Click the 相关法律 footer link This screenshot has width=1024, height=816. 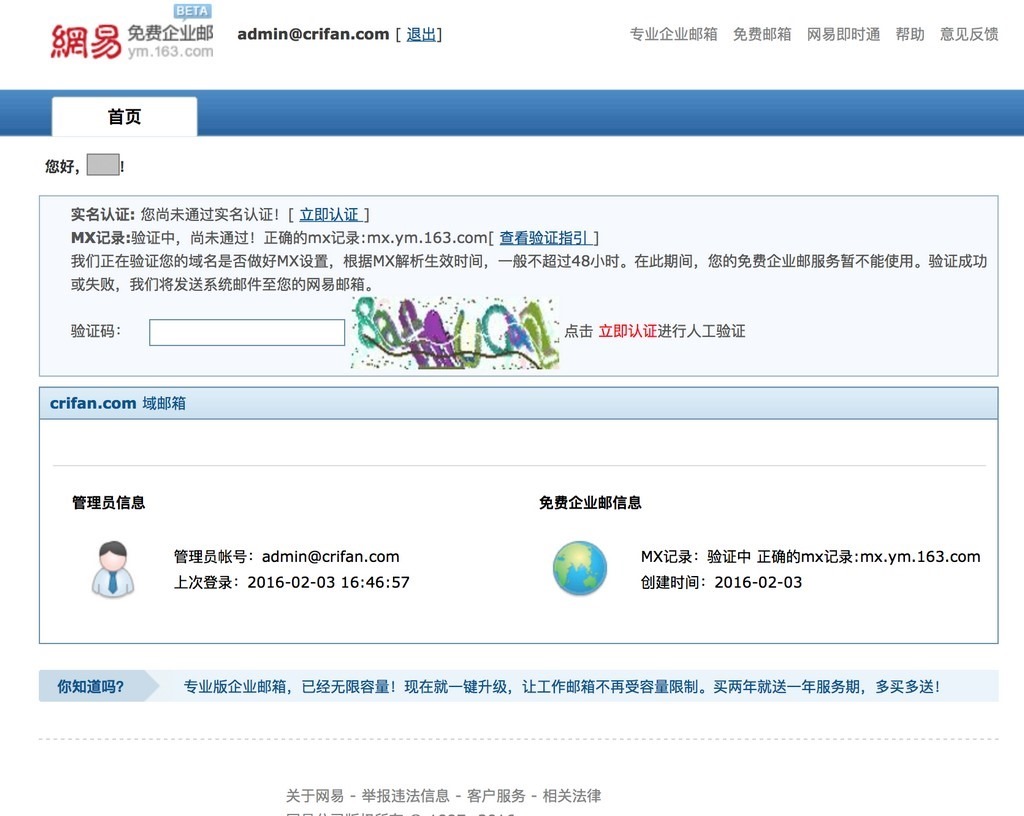pyautogui.click(x=572, y=796)
